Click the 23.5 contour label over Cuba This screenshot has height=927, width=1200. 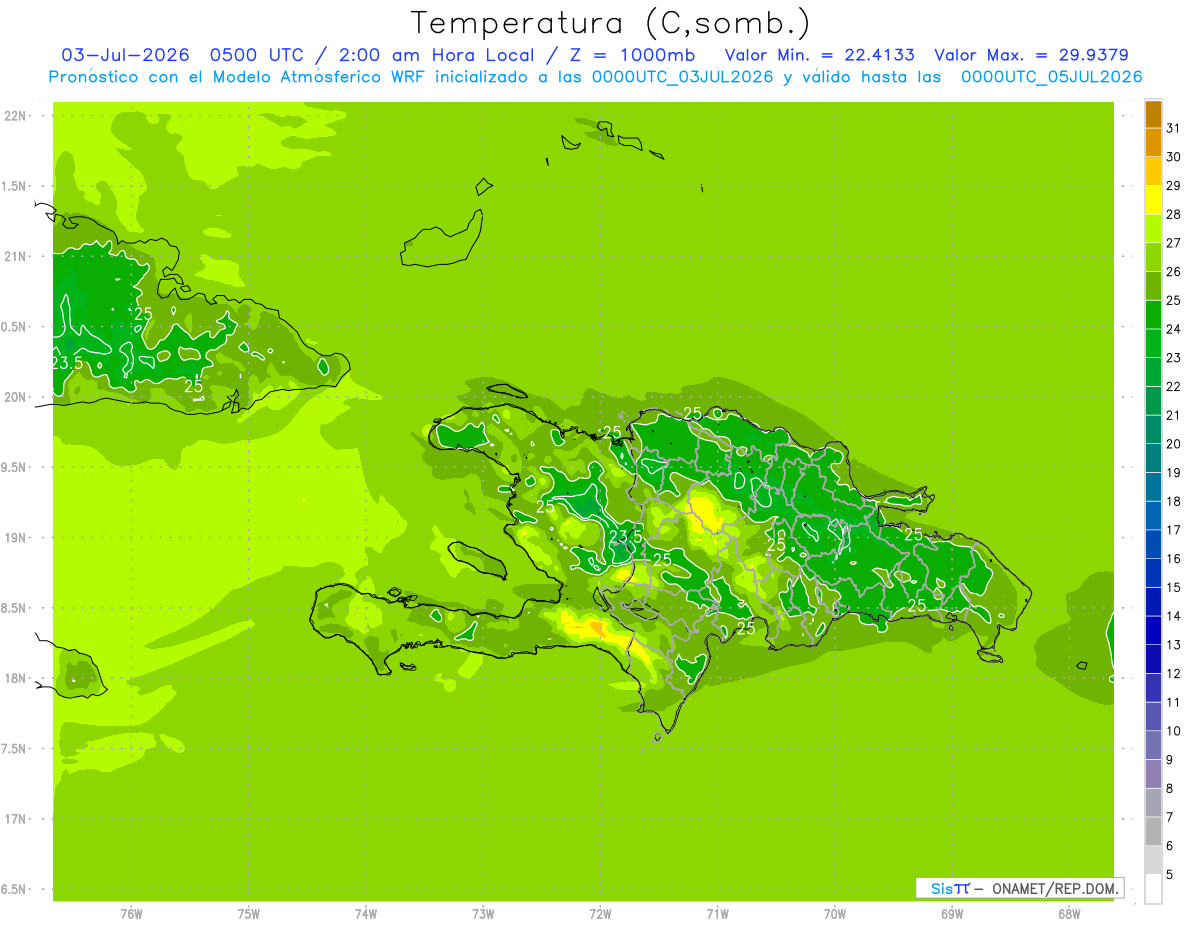pos(66,362)
